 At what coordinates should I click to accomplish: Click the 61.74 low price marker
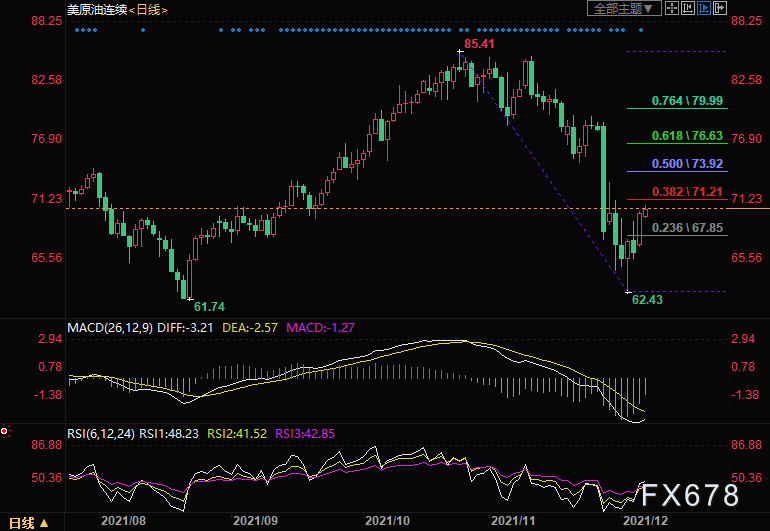(x=209, y=307)
